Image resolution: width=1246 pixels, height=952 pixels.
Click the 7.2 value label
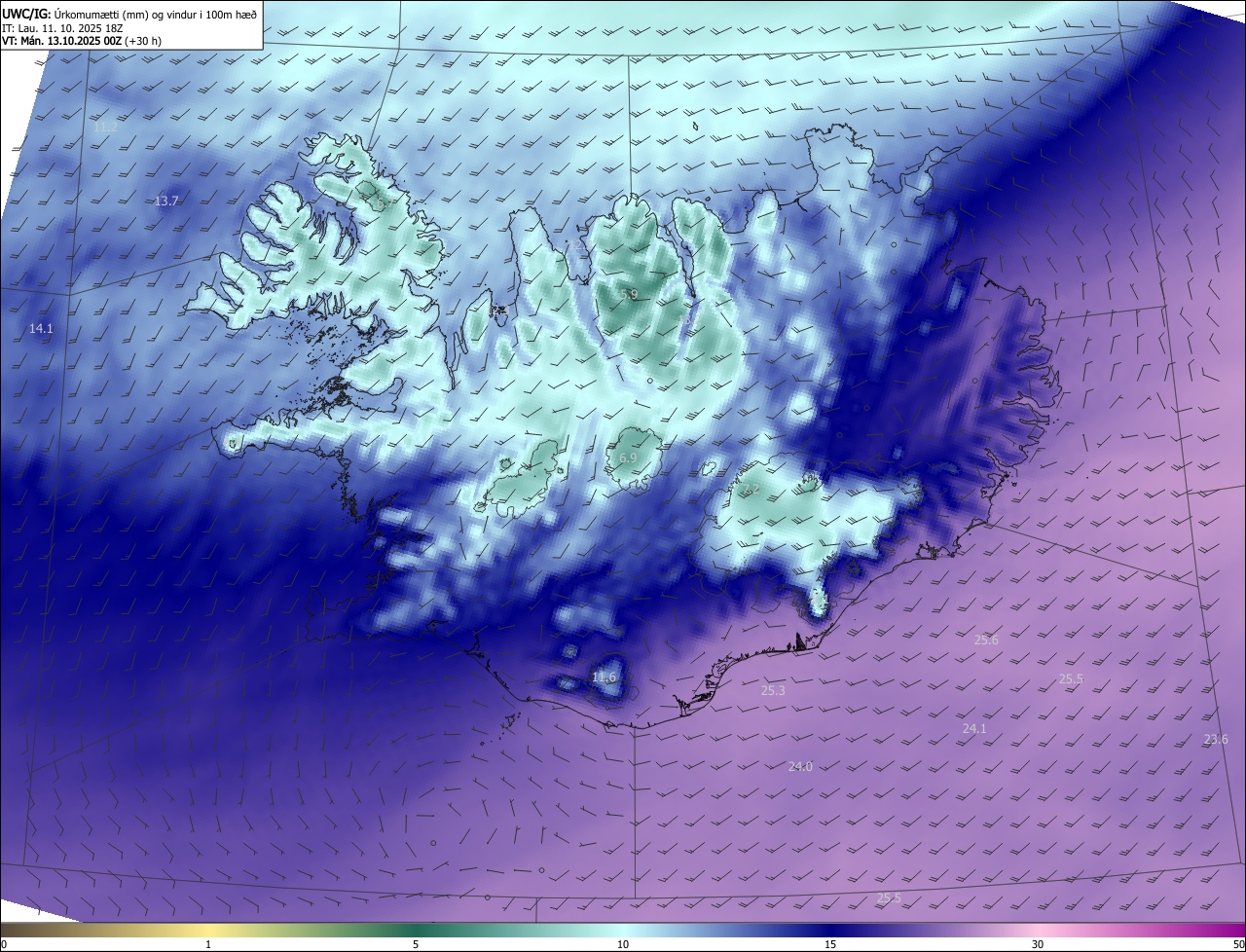click(751, 491)
